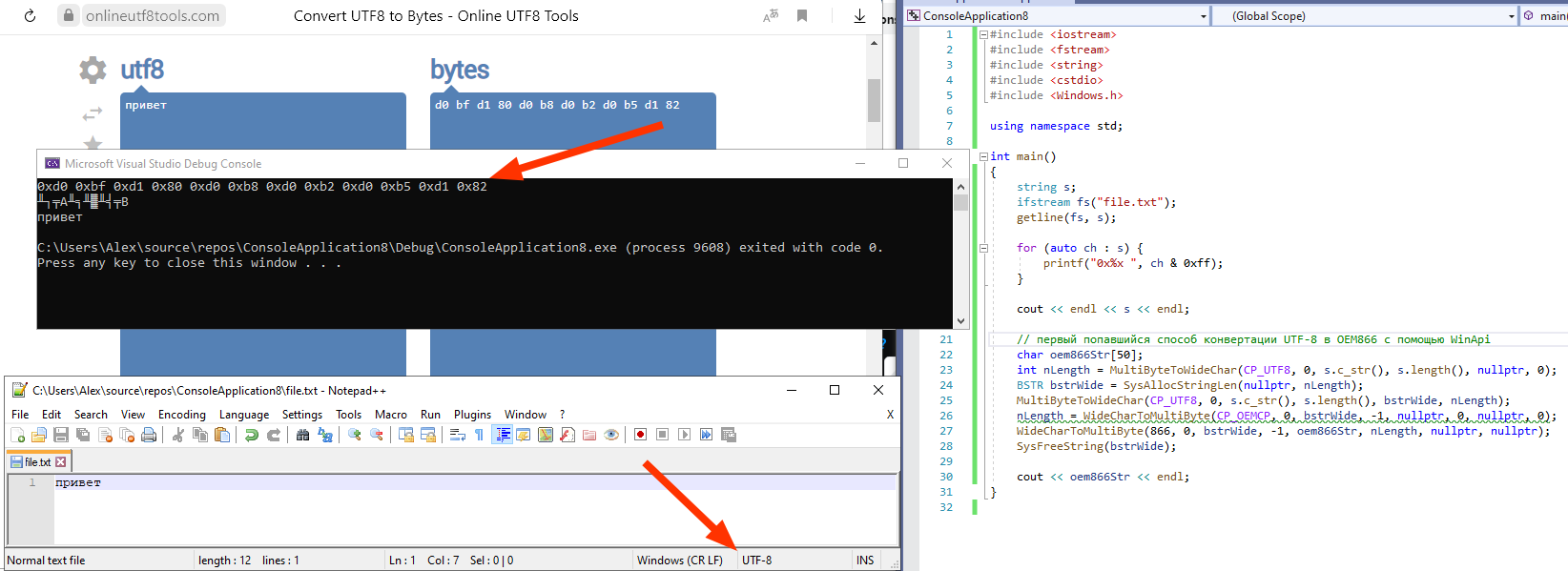Toggle INS insert mode in status bar
Image resolution: width=1568 pixels, height=571 pixels.
point(865,561)
